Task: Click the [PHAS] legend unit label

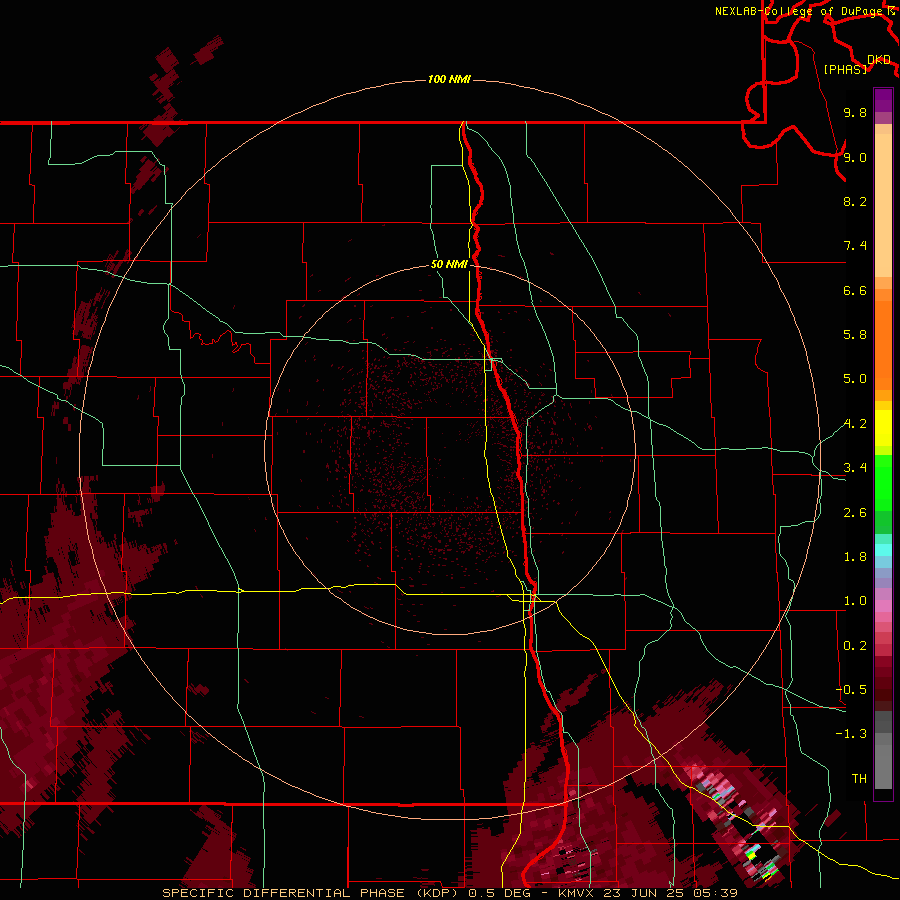Action: pos(845,70)
